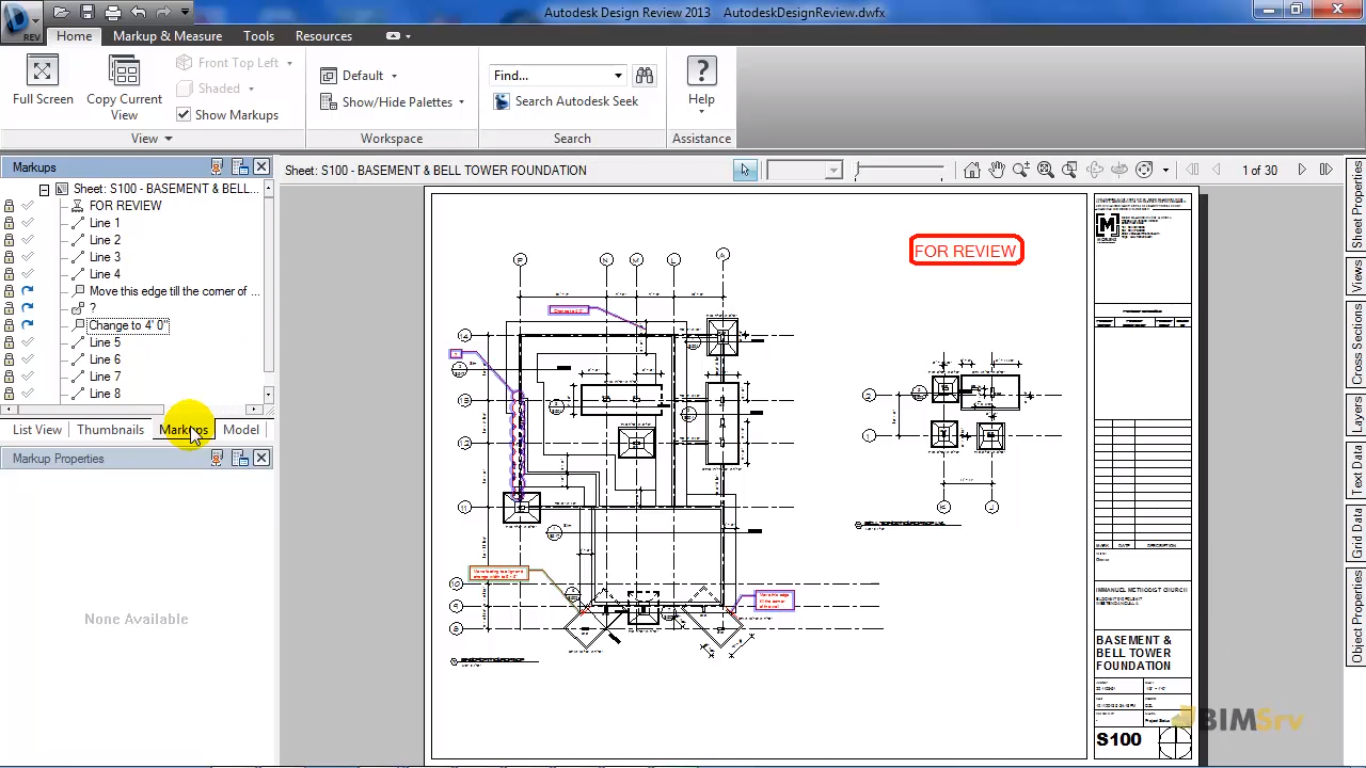Close the Markup Properties palette
Viewport: 1366px width, 768px height.
coord(261,457)
